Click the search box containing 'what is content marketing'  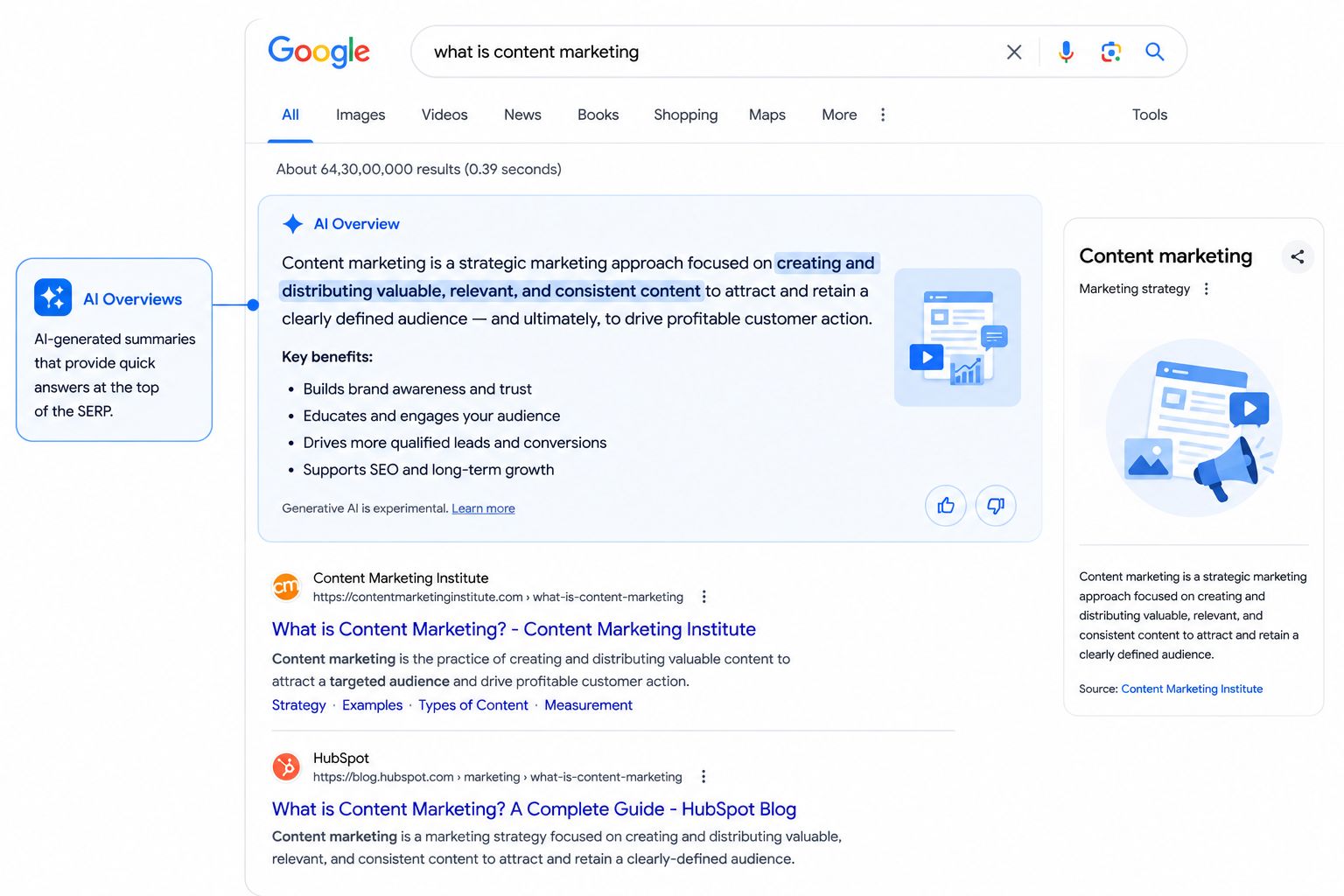point(798,52)
